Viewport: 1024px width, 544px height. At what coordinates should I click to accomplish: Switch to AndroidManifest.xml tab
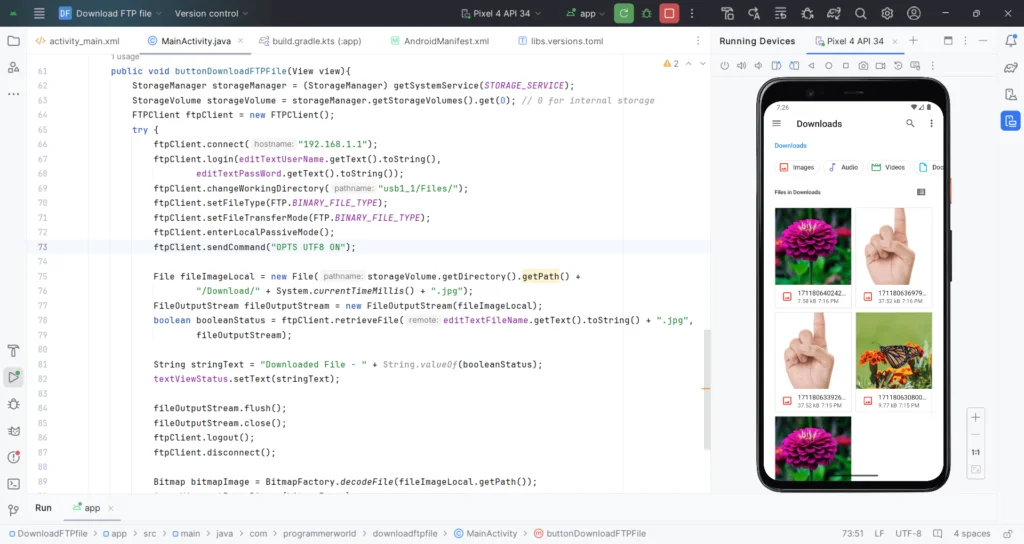pos(440,40)
